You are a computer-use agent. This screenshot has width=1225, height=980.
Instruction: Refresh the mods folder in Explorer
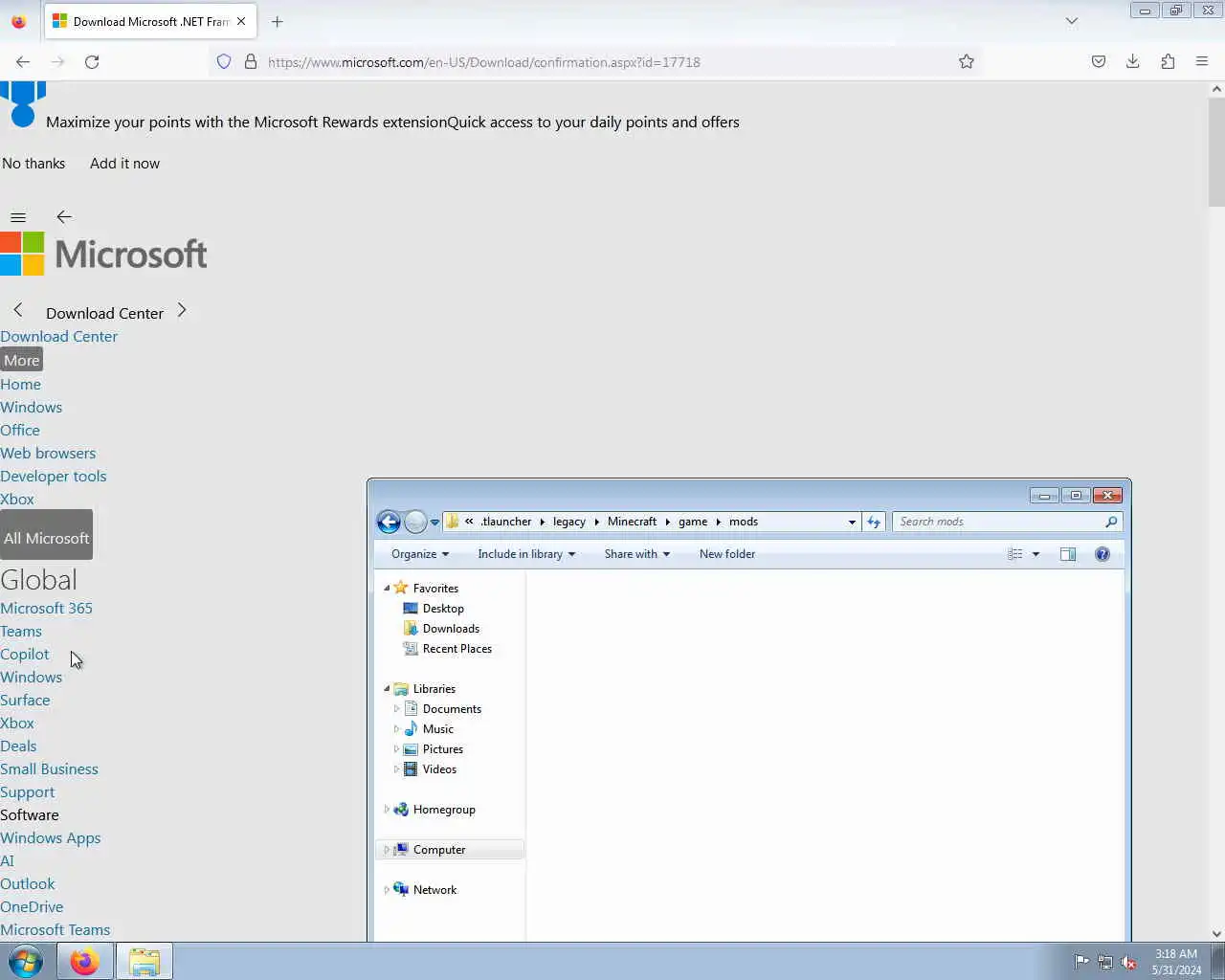click(874, 522)
